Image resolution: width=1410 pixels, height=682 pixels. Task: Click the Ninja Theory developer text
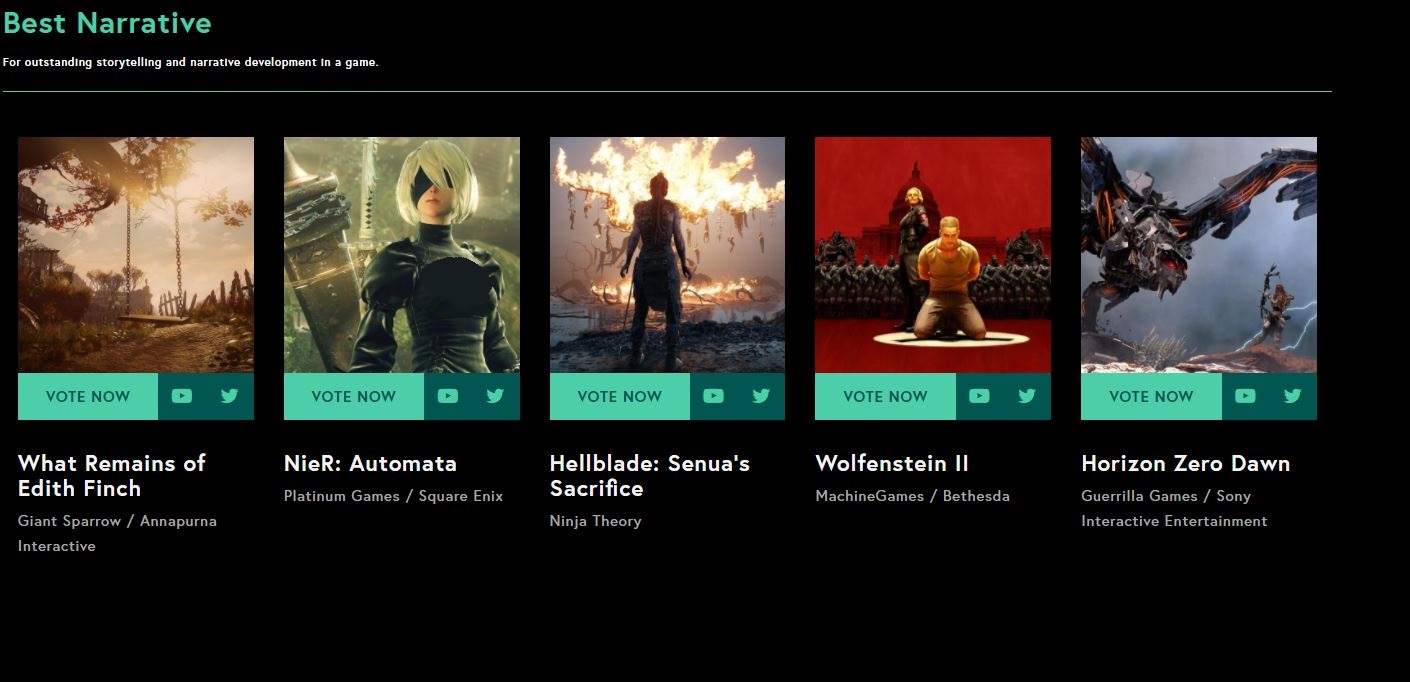595,521
